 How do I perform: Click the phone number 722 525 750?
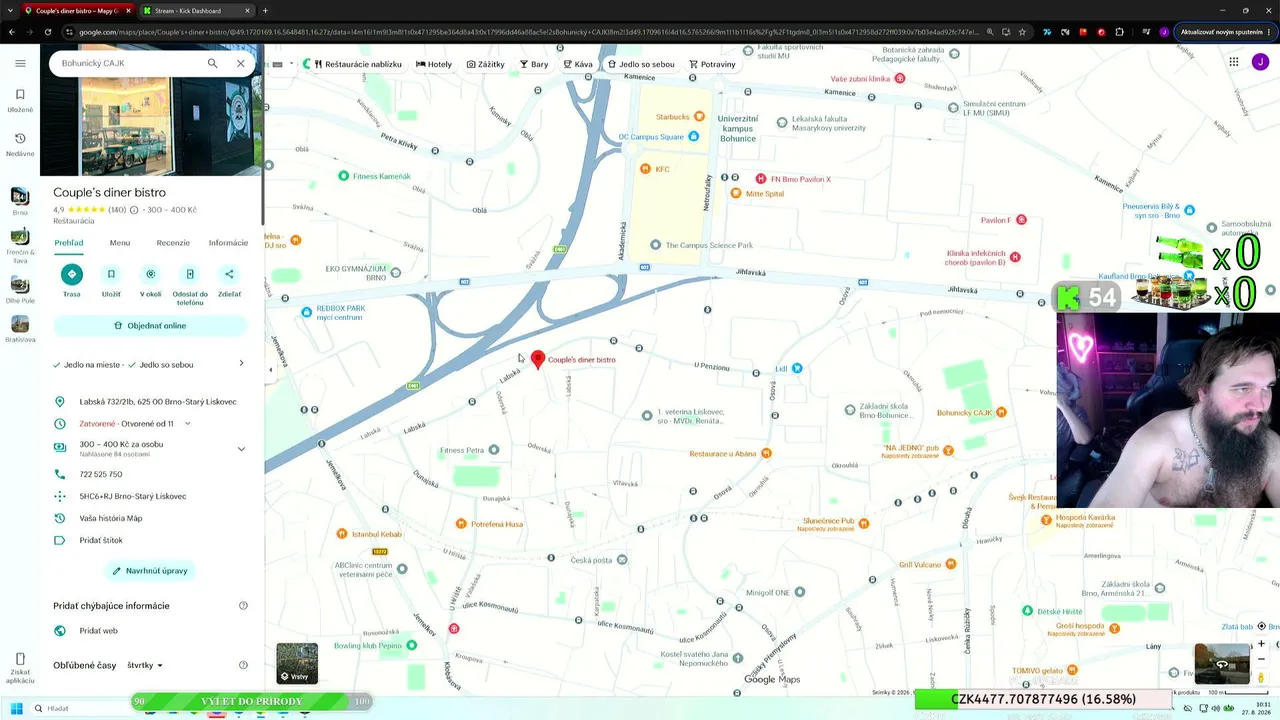[101, 474]
